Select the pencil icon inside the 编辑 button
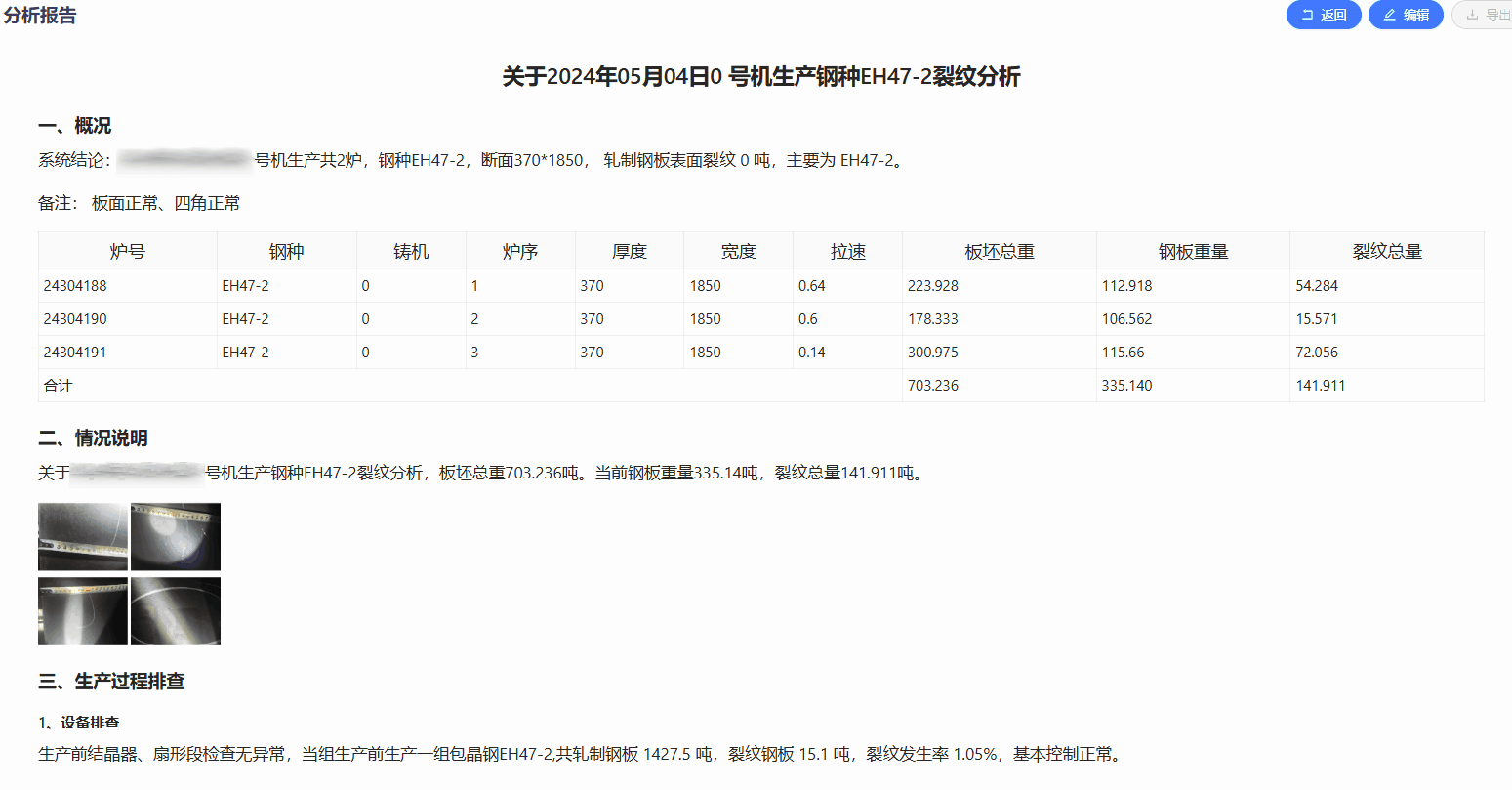 tap(1390, 15)
